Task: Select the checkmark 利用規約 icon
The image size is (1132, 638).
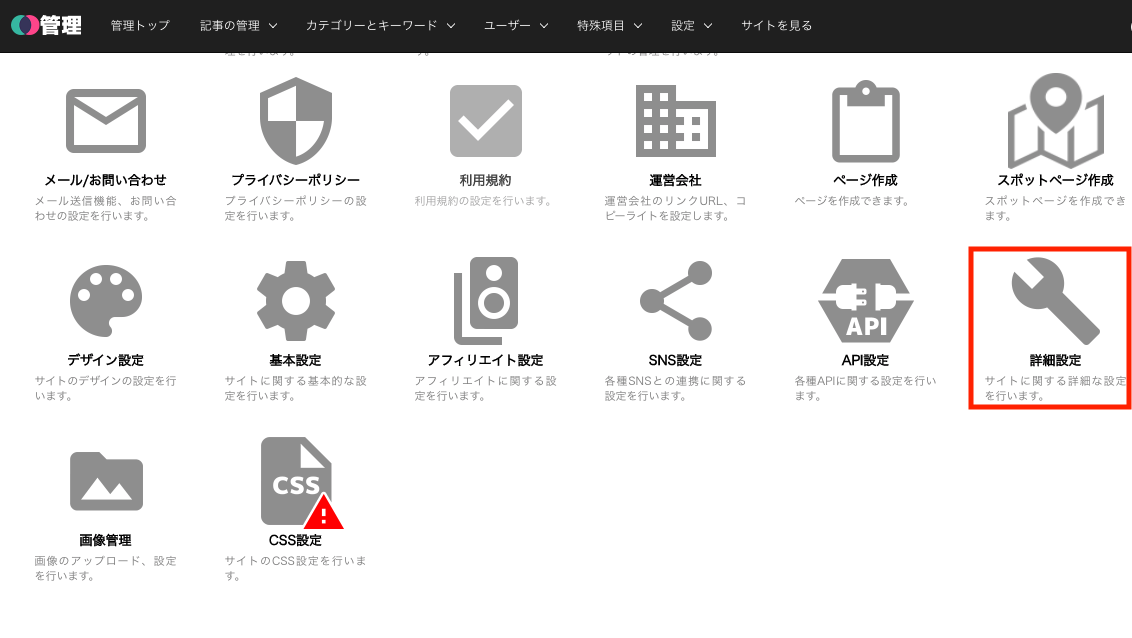Action: click(x=485, y=121)
